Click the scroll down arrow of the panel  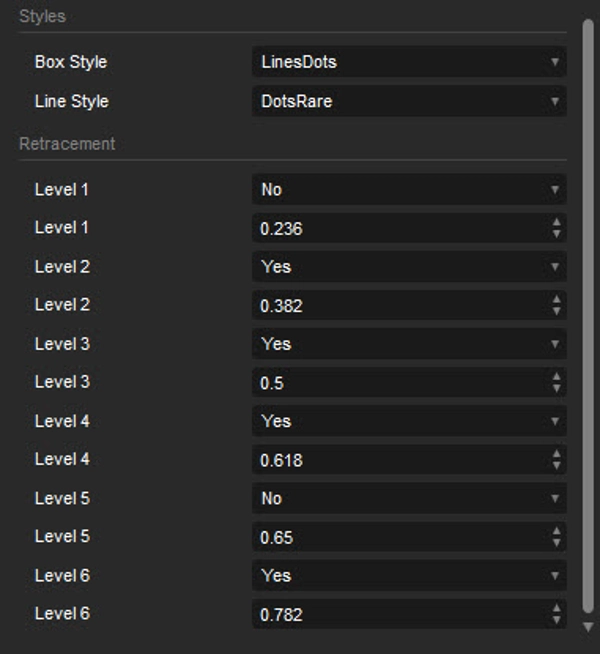pyautogui.click(x=588, y=626)
